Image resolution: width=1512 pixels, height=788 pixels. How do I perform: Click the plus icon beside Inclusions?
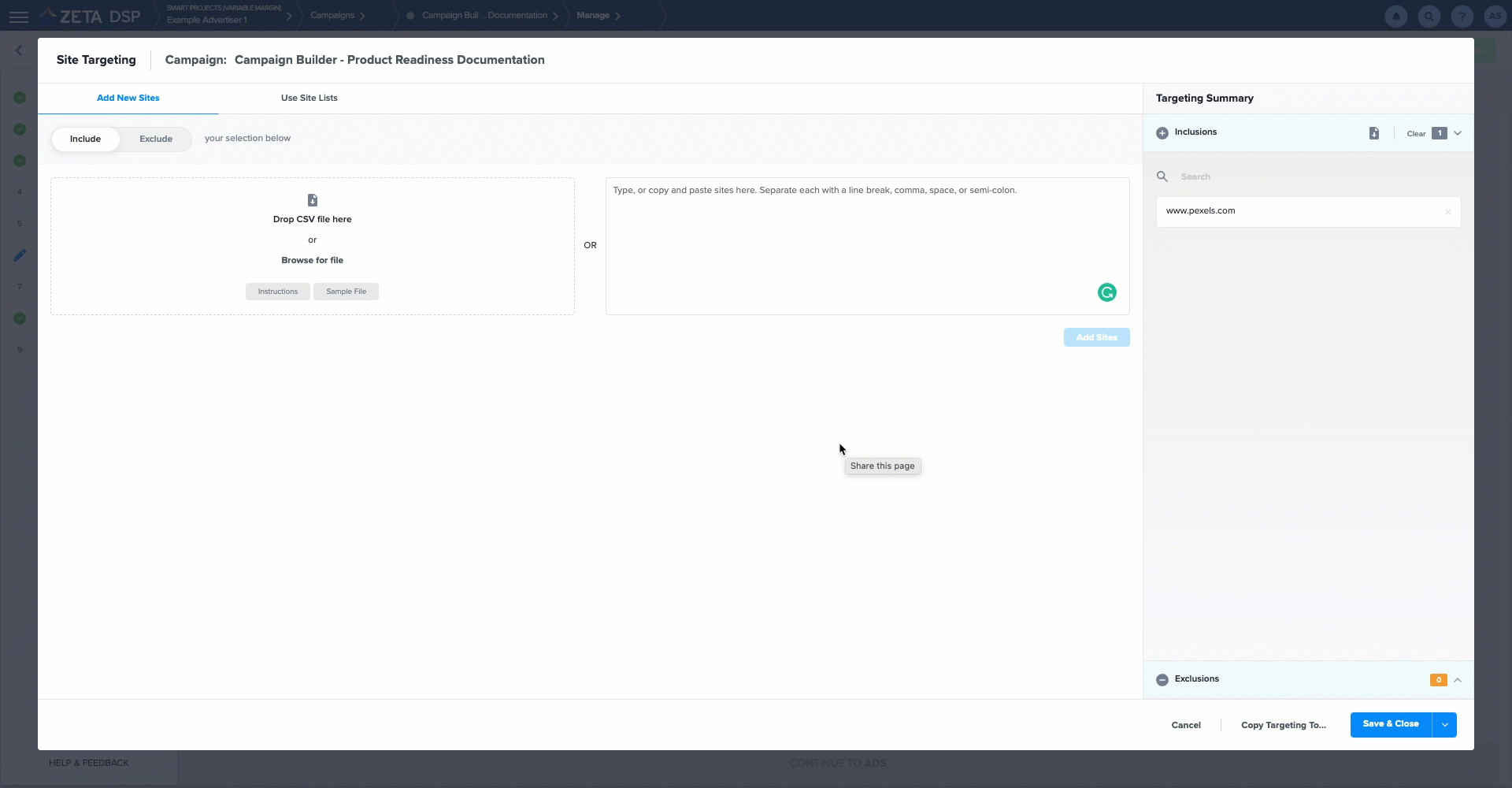coord(1162,133)
